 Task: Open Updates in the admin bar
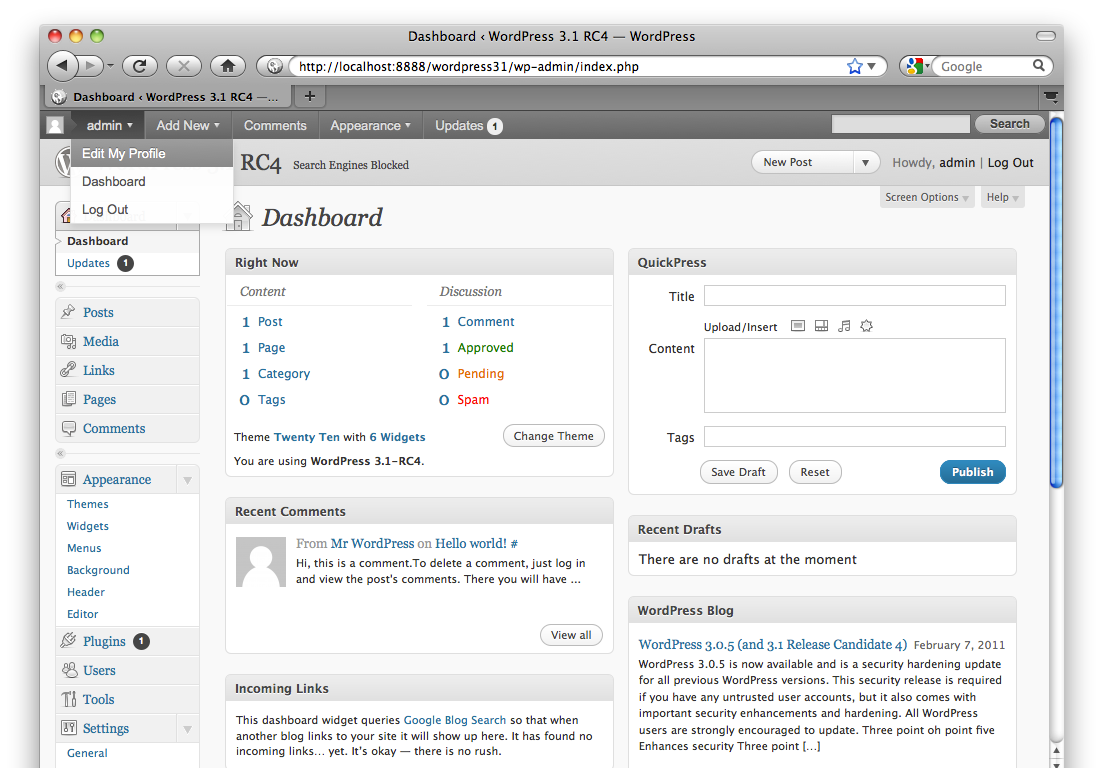tap(468, 125)
